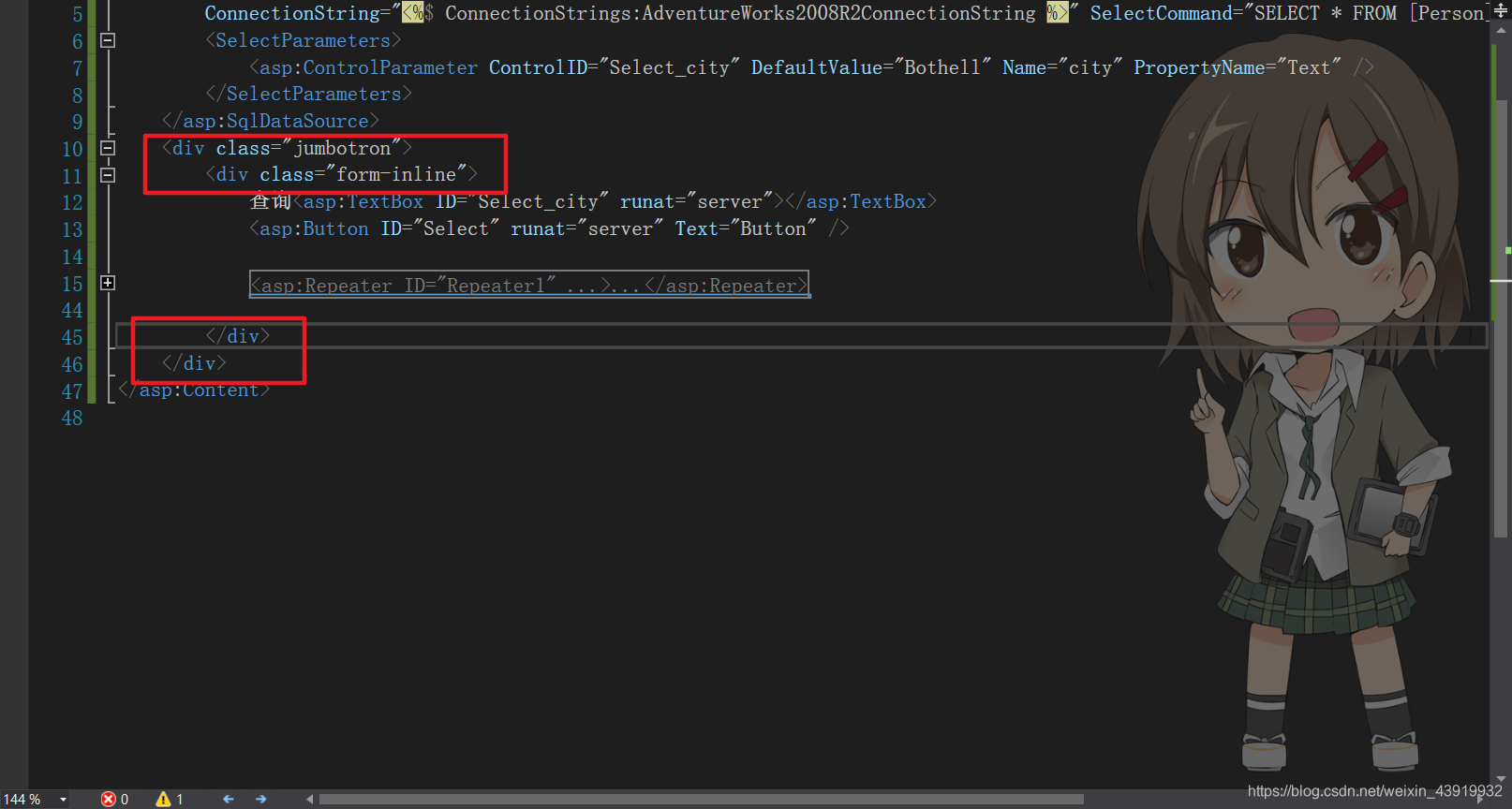Click the closing /asp:TextBox tag
This screenshot has height=809, width=1512.
point(861,201)
